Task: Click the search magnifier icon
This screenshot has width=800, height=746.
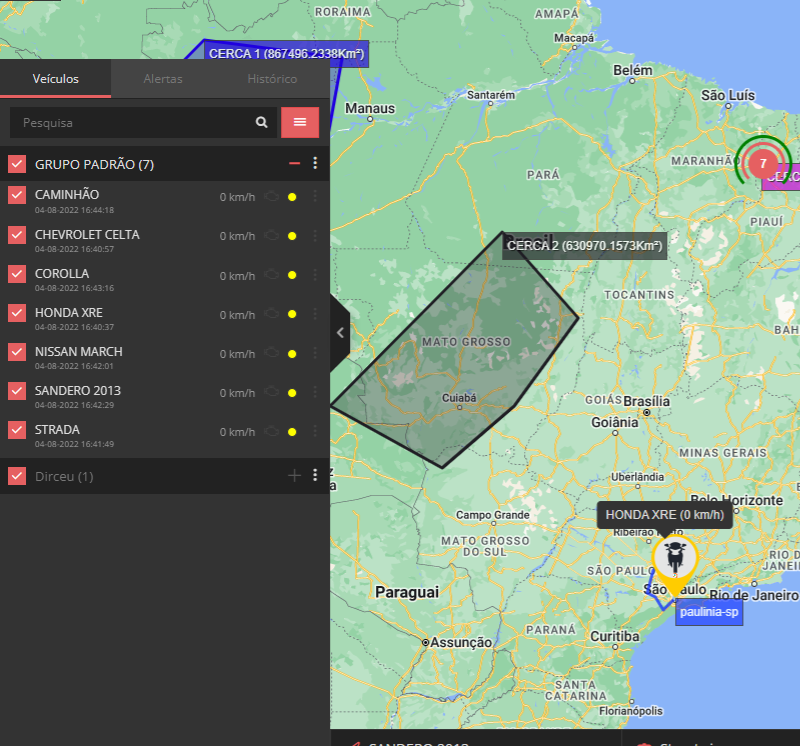Action: pyautogui.click(x=262, y=122)
